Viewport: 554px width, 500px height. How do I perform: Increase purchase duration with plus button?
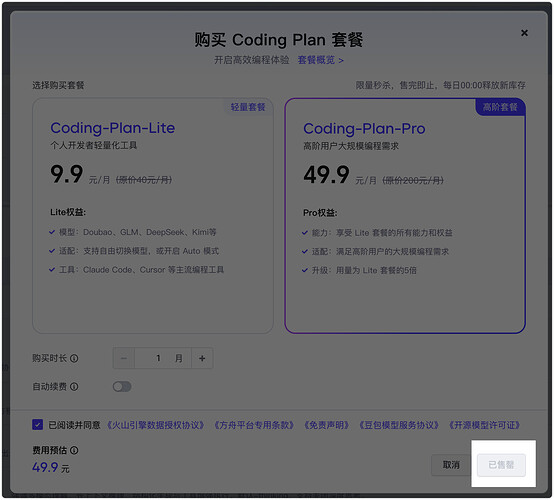(202, 358)
